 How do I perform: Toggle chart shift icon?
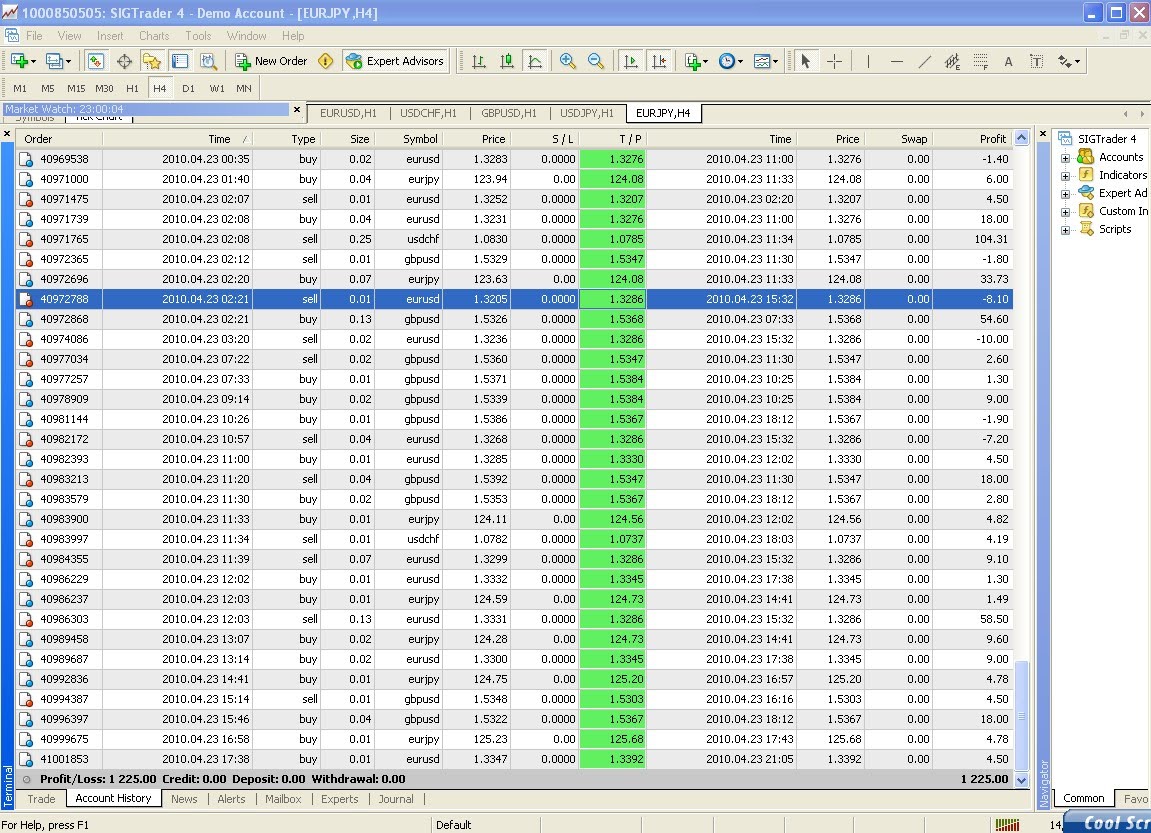pyautogui.click(x=659, y=62)
